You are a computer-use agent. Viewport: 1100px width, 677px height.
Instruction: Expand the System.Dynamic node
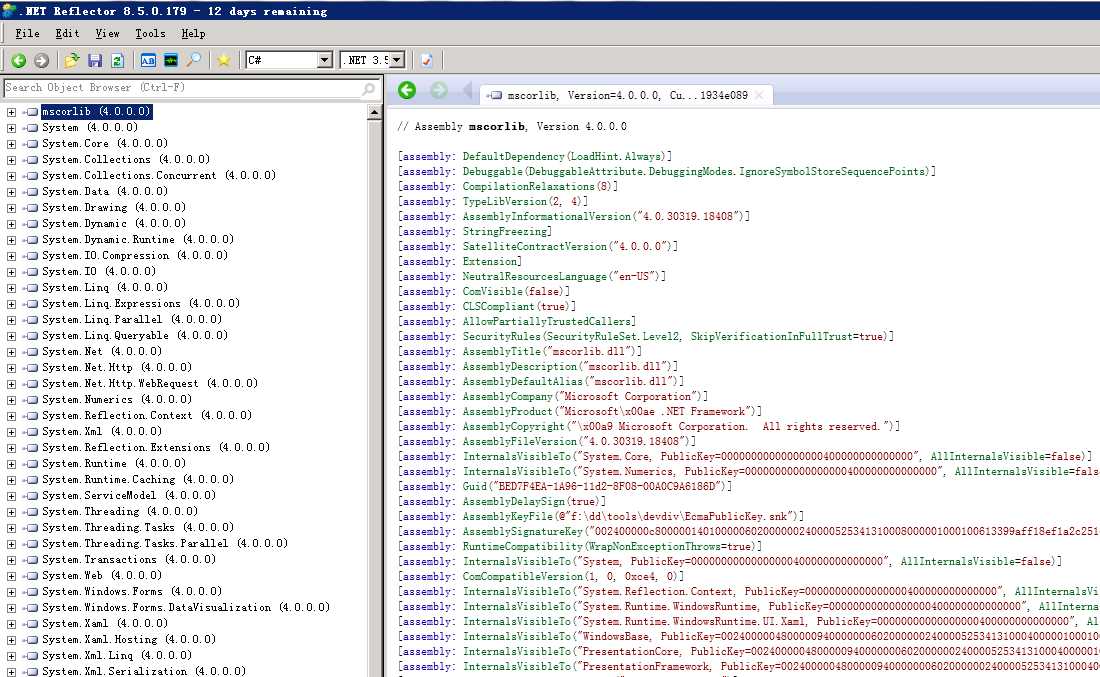[11, 224]
